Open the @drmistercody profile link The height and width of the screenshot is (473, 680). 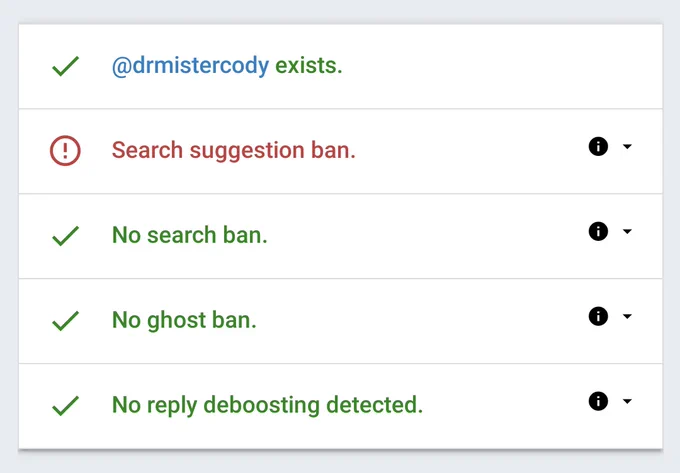click(x=190, y=66)
